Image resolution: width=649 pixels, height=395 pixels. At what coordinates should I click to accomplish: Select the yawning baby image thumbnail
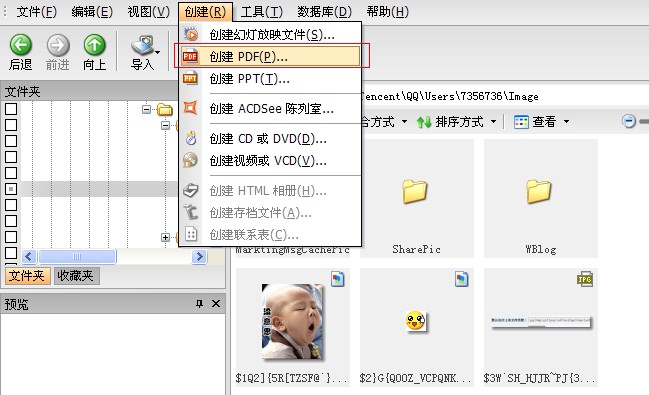[293, 321]
